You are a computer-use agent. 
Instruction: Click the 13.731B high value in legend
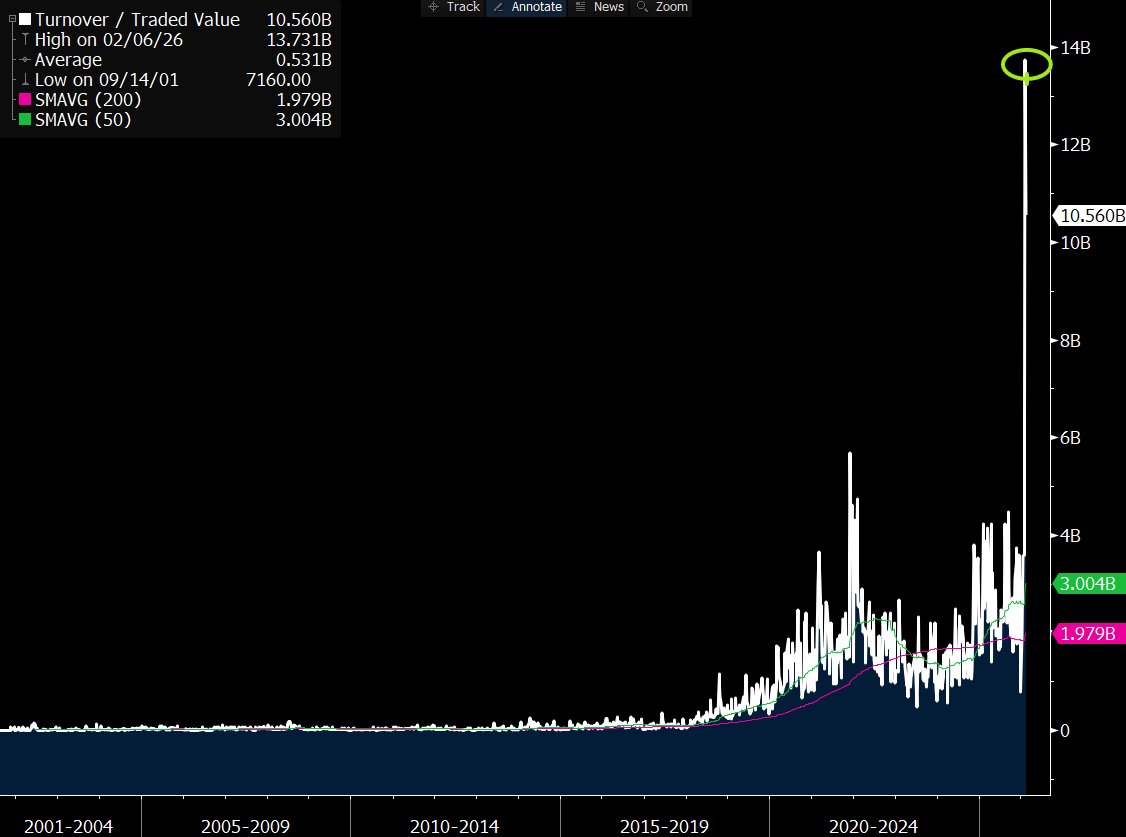click(x=299, y=39)
